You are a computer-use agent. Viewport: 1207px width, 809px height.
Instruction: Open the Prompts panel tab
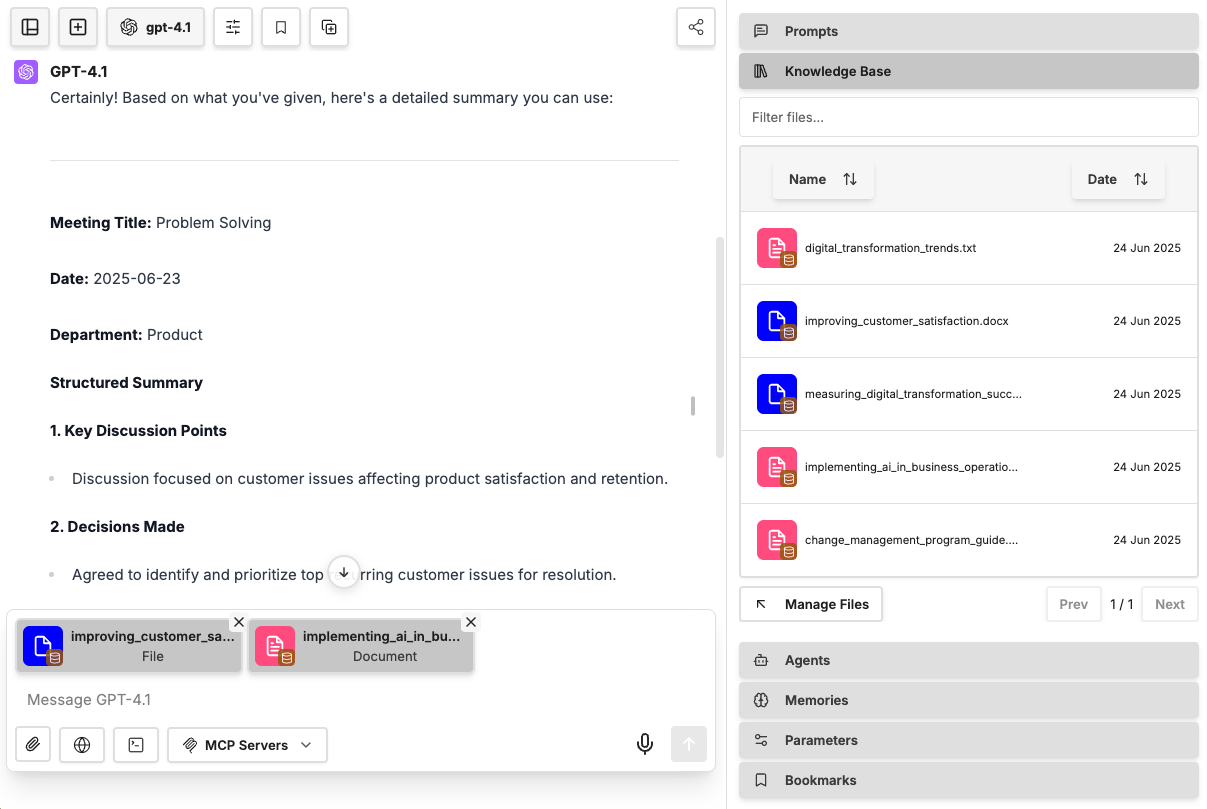coord(968,31)
